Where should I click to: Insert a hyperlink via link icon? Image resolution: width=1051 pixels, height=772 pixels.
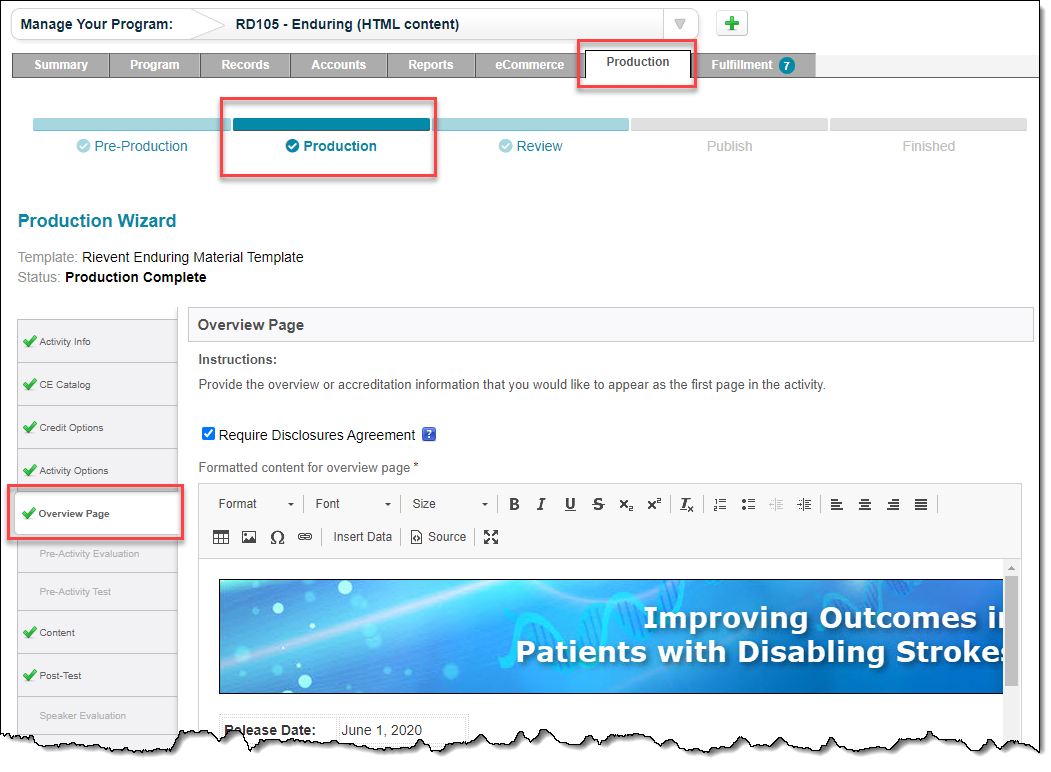305,537
